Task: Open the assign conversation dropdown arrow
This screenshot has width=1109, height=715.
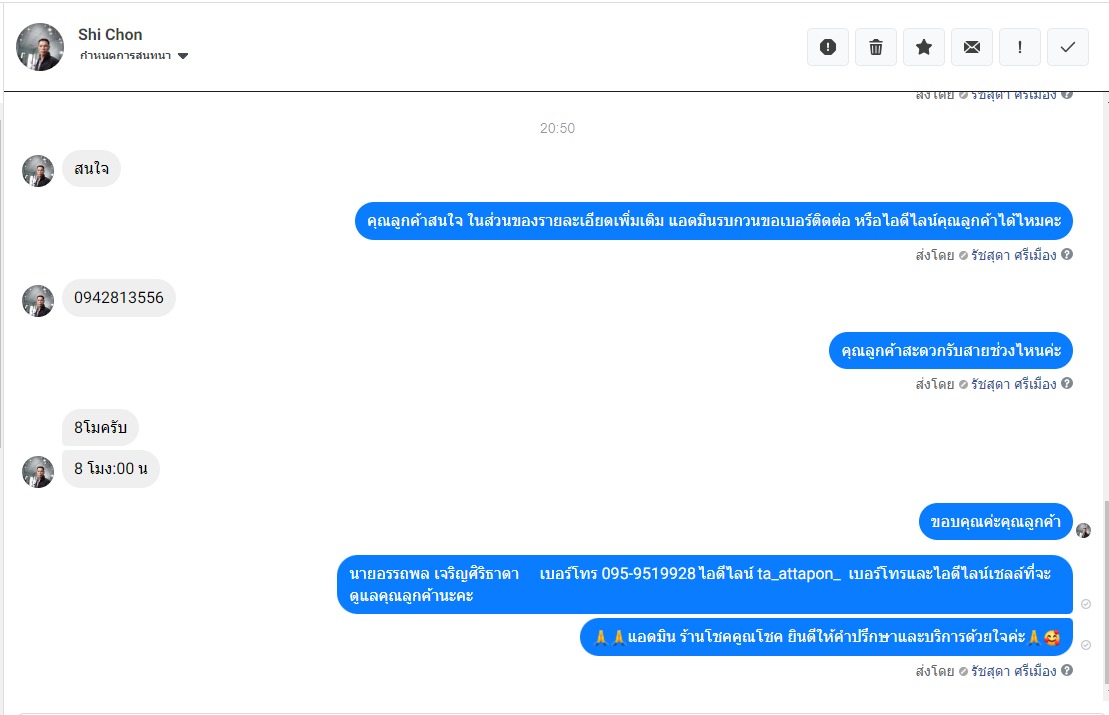Action: (183, 56)
